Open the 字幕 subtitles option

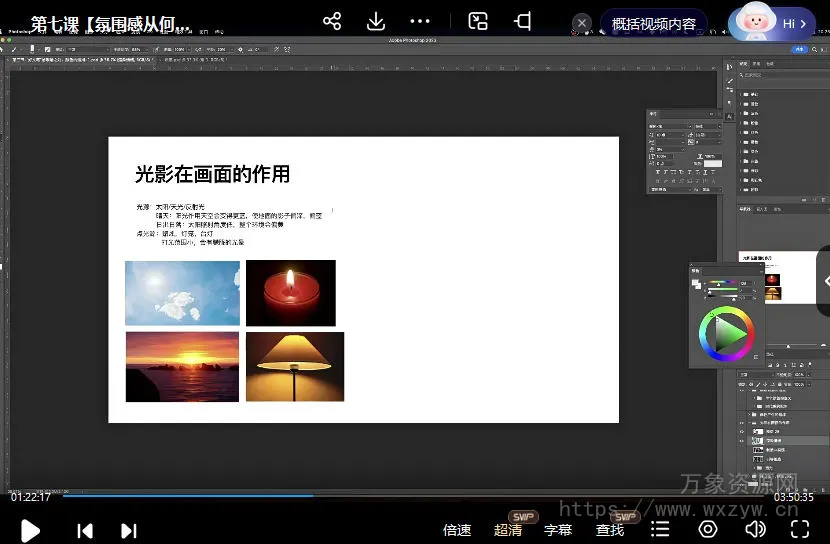click(x=558, y=530)
